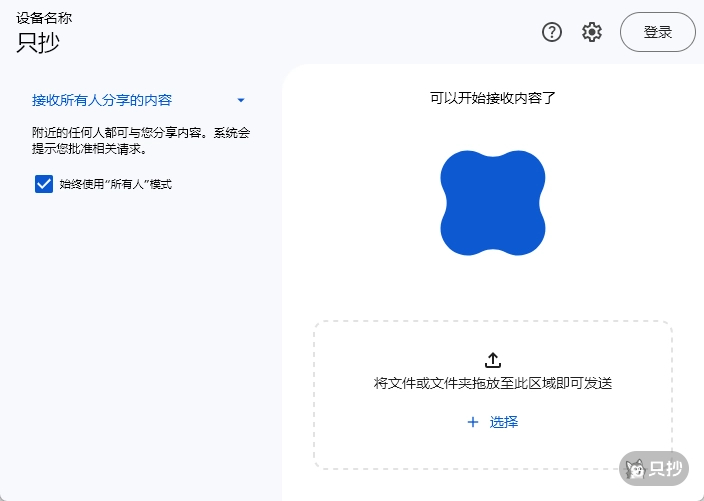704x501 pixels.
Task: Open help via question mark icon
Action: pos(551,32)
